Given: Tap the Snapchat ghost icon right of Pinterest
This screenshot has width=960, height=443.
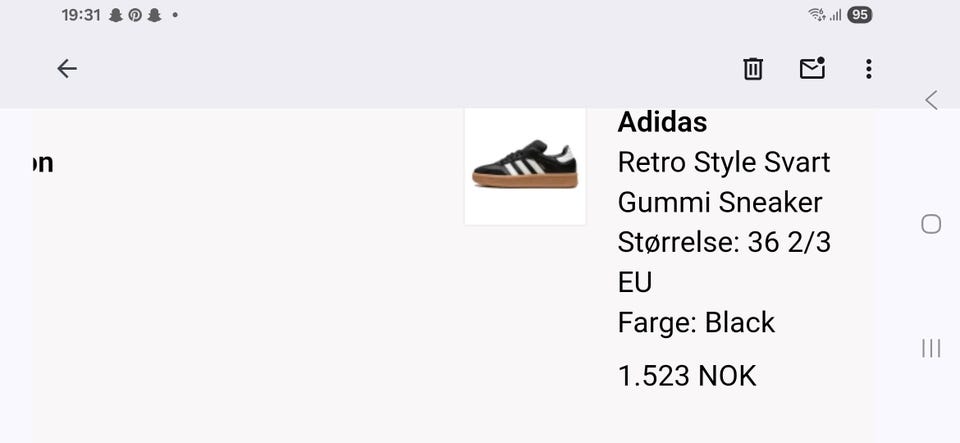Looking at the screenshot, I should tap(154, 15).
